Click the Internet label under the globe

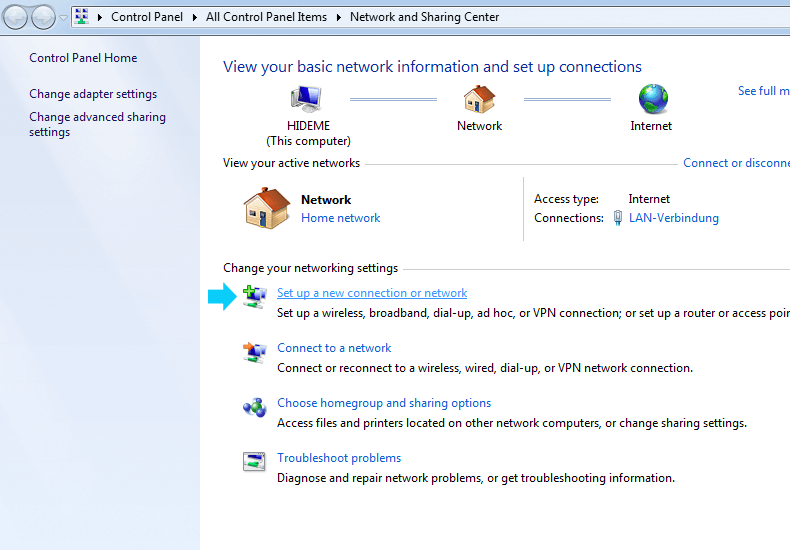point(651,126)
